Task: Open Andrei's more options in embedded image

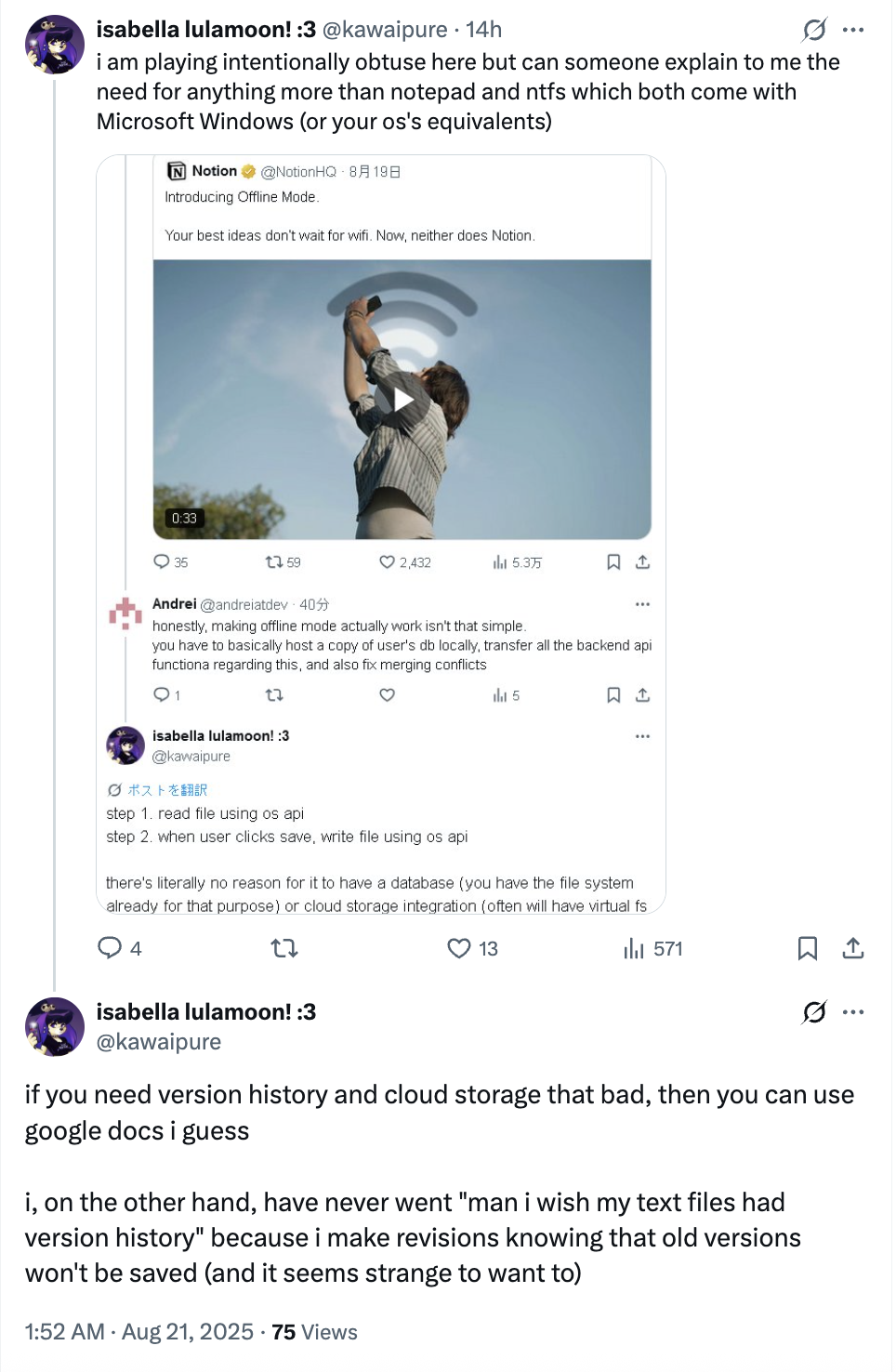Action: click(642, 604)
